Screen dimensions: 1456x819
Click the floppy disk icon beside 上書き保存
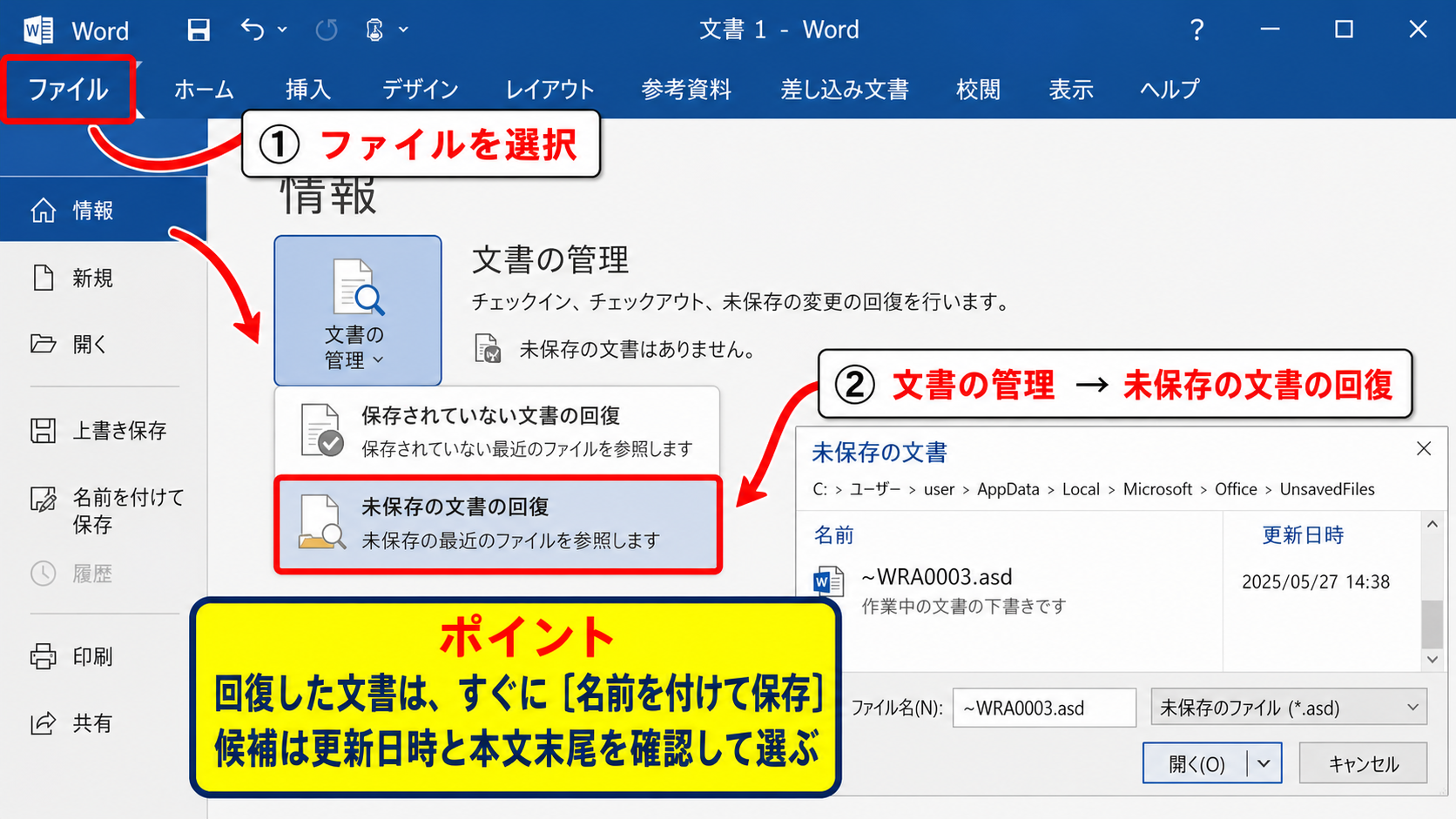click(43, 430)
